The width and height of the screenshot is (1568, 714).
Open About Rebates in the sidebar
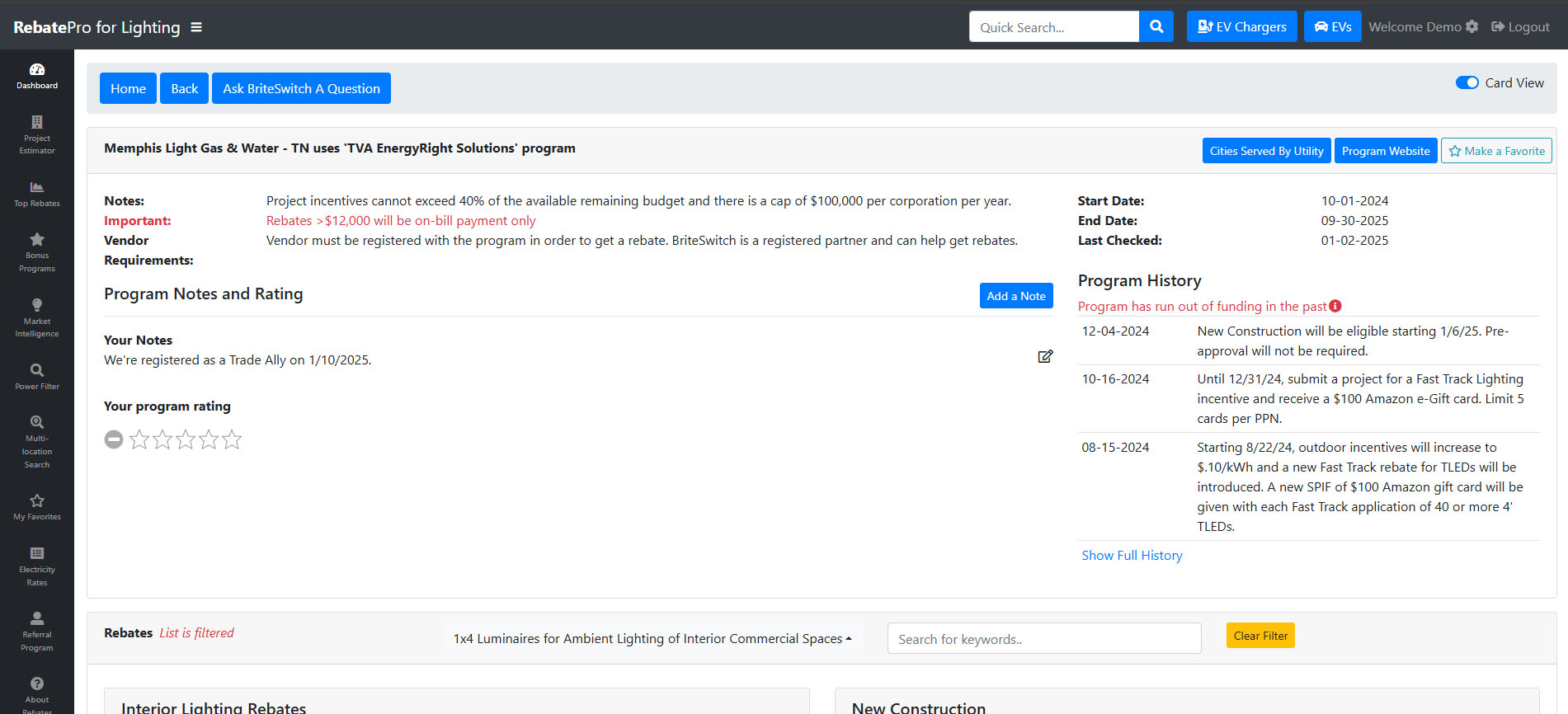point(37,694)
